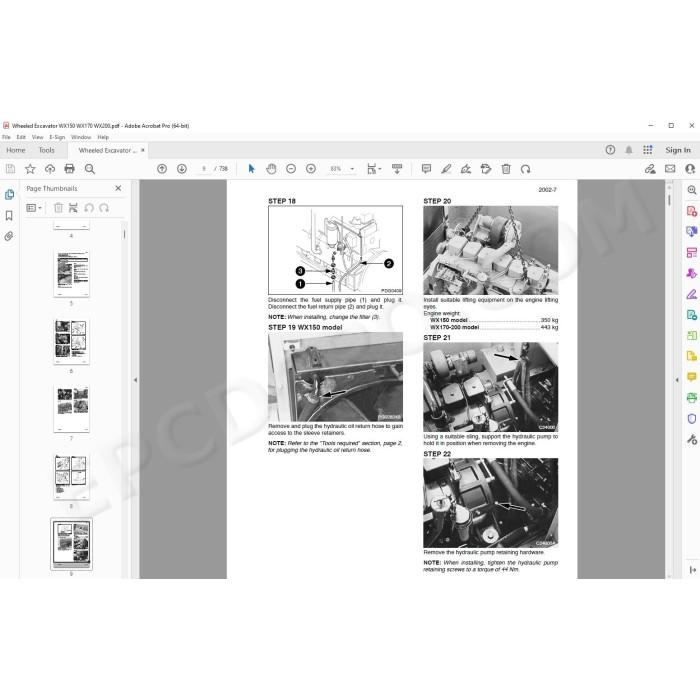Image resolution: width=700 pixels, height=700 pixels.
Task: Rotate counterclockwise in the thumbnails panel
Action: 89,208
